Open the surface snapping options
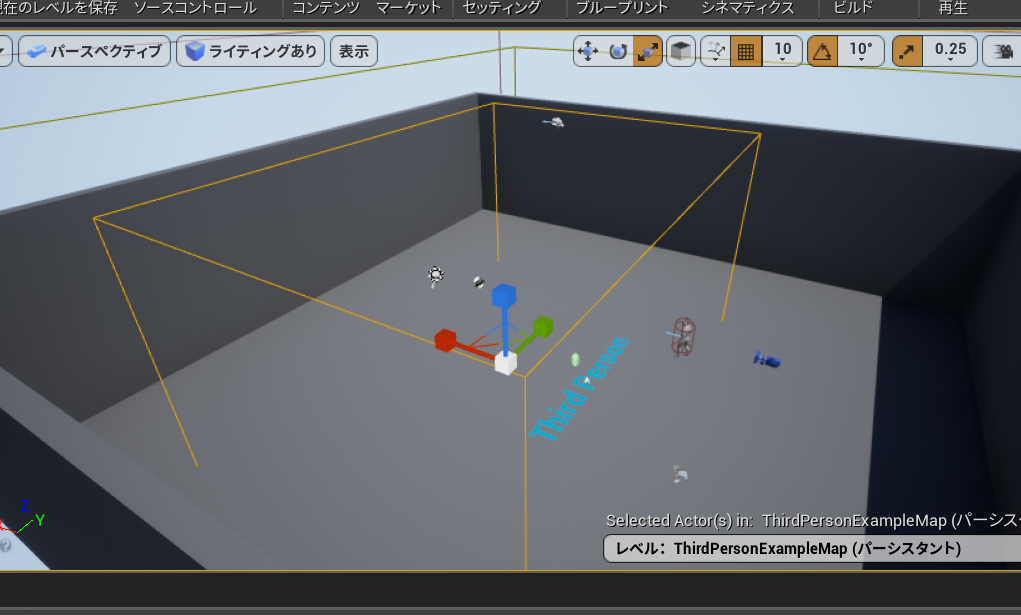This screenshot has height=615, width=1021. (716, 51)
